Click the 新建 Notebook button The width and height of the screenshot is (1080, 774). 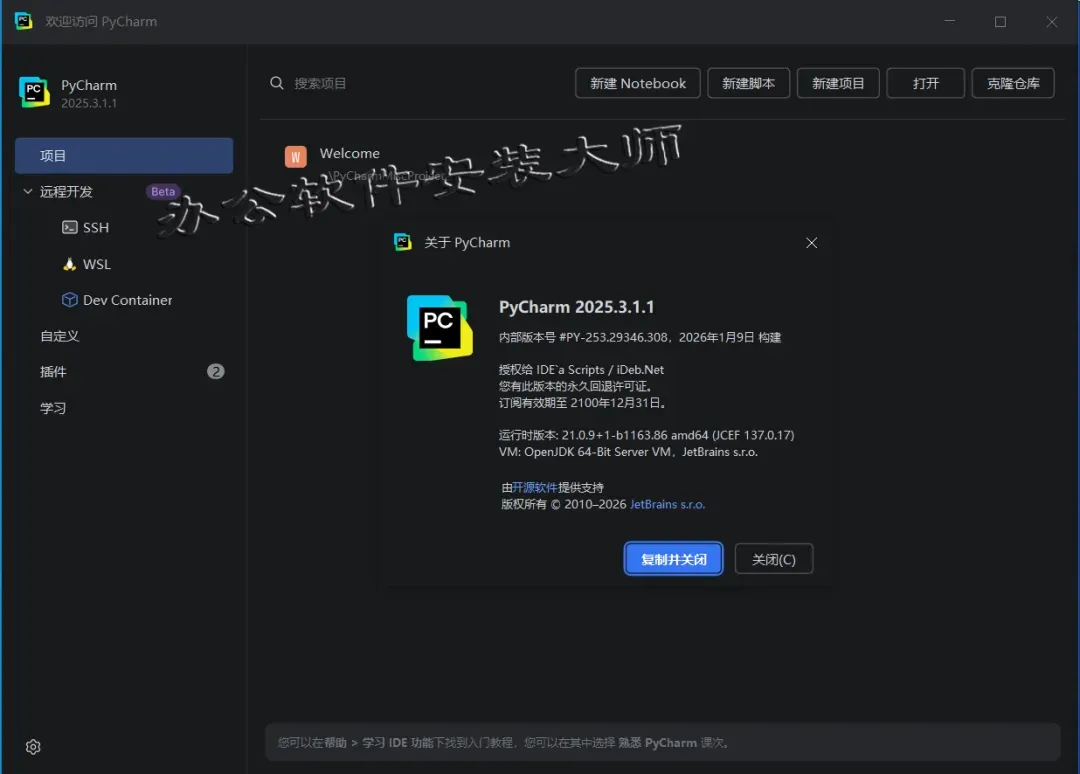pos(638,83)
